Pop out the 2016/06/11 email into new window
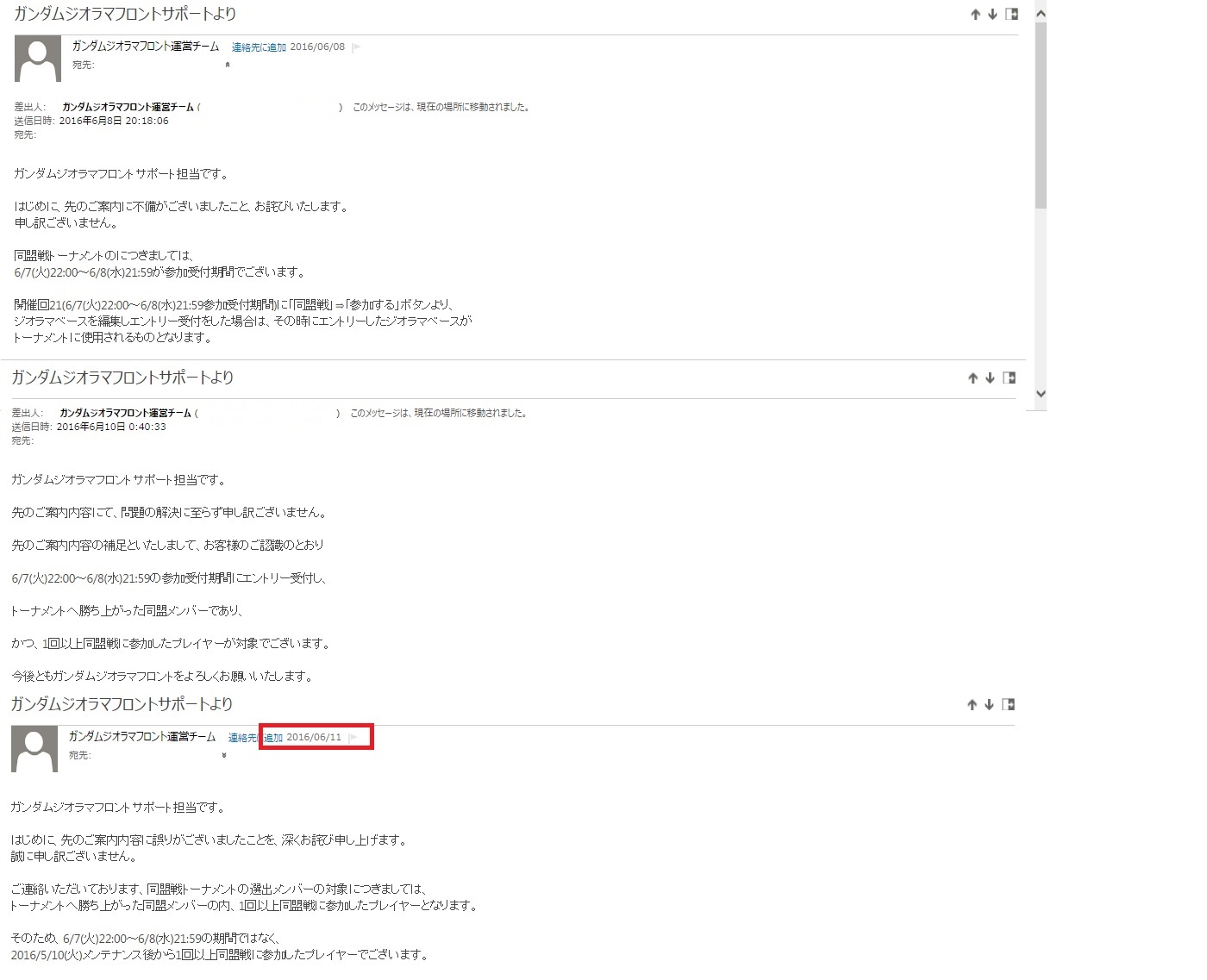 pyautogui.click(x=1009, y=704)
